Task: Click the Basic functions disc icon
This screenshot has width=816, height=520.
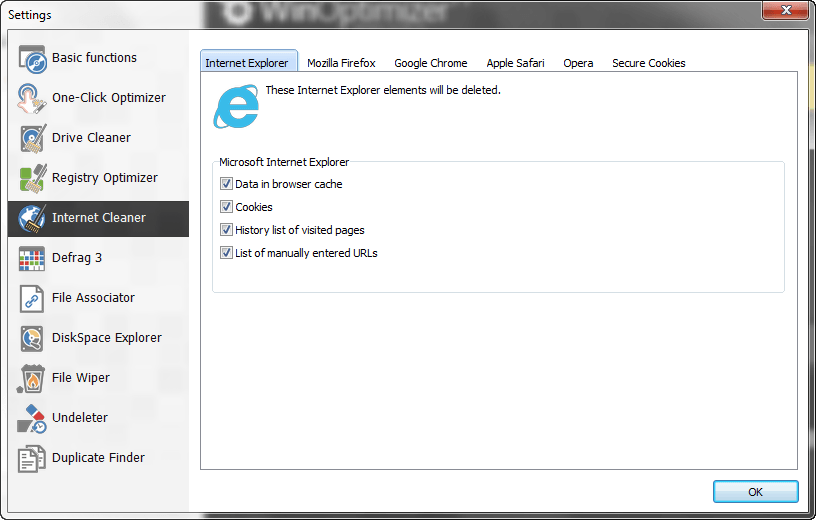Action: click(x=32, y=58)
